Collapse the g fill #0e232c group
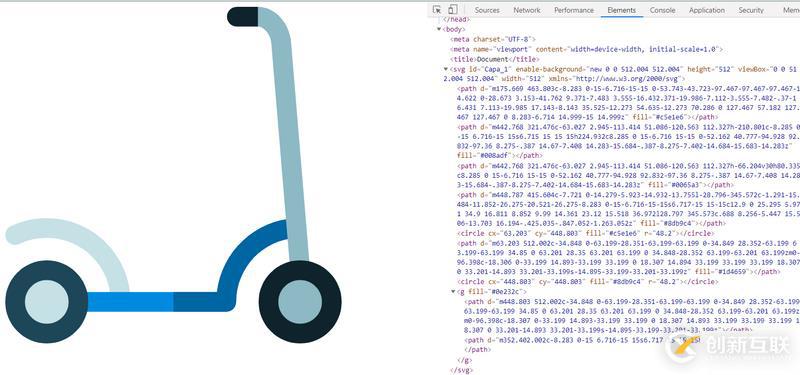This screenshot has height=375, width=800. tap(453, 292)
